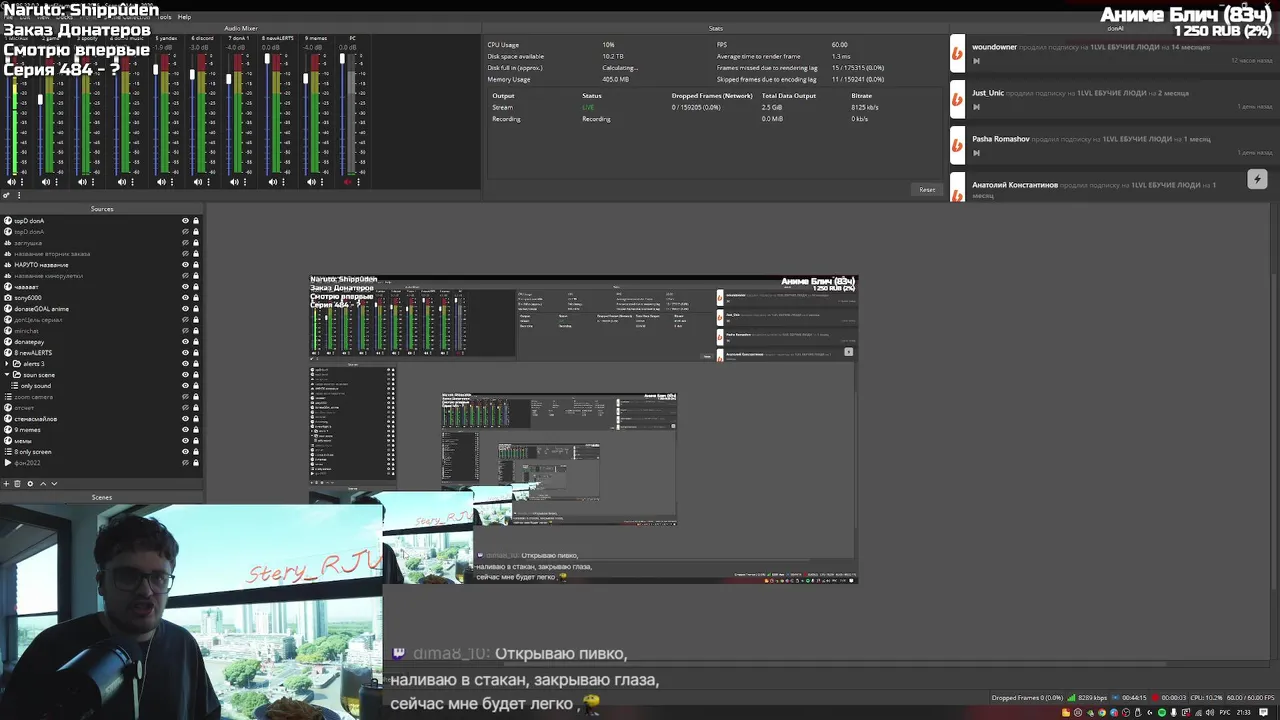Open source properties gear in Sources toolbar
Viewport: 1280px width, 720px height.
30,484
